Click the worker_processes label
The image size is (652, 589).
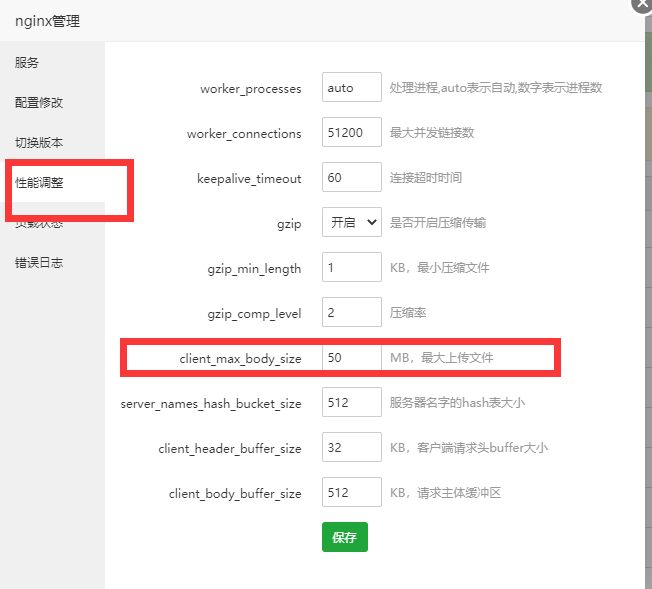coord(251,89)
